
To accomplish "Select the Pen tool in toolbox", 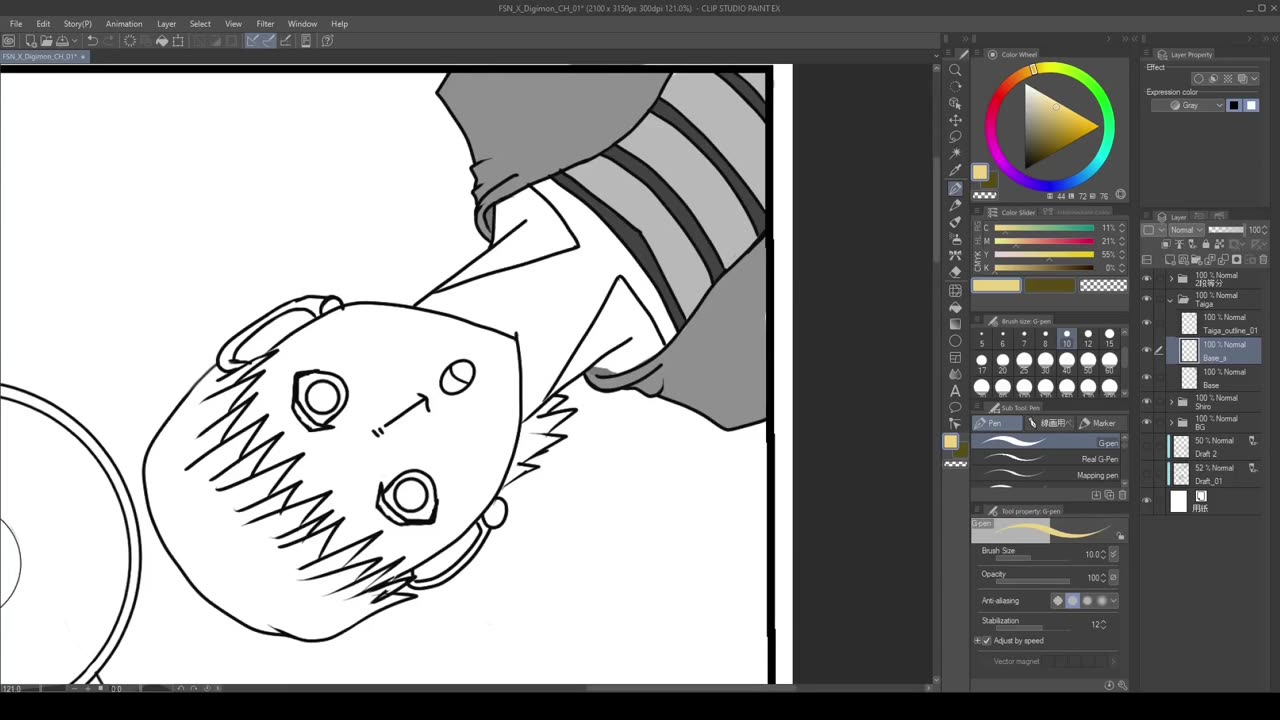I will click(x=955, y=188).
